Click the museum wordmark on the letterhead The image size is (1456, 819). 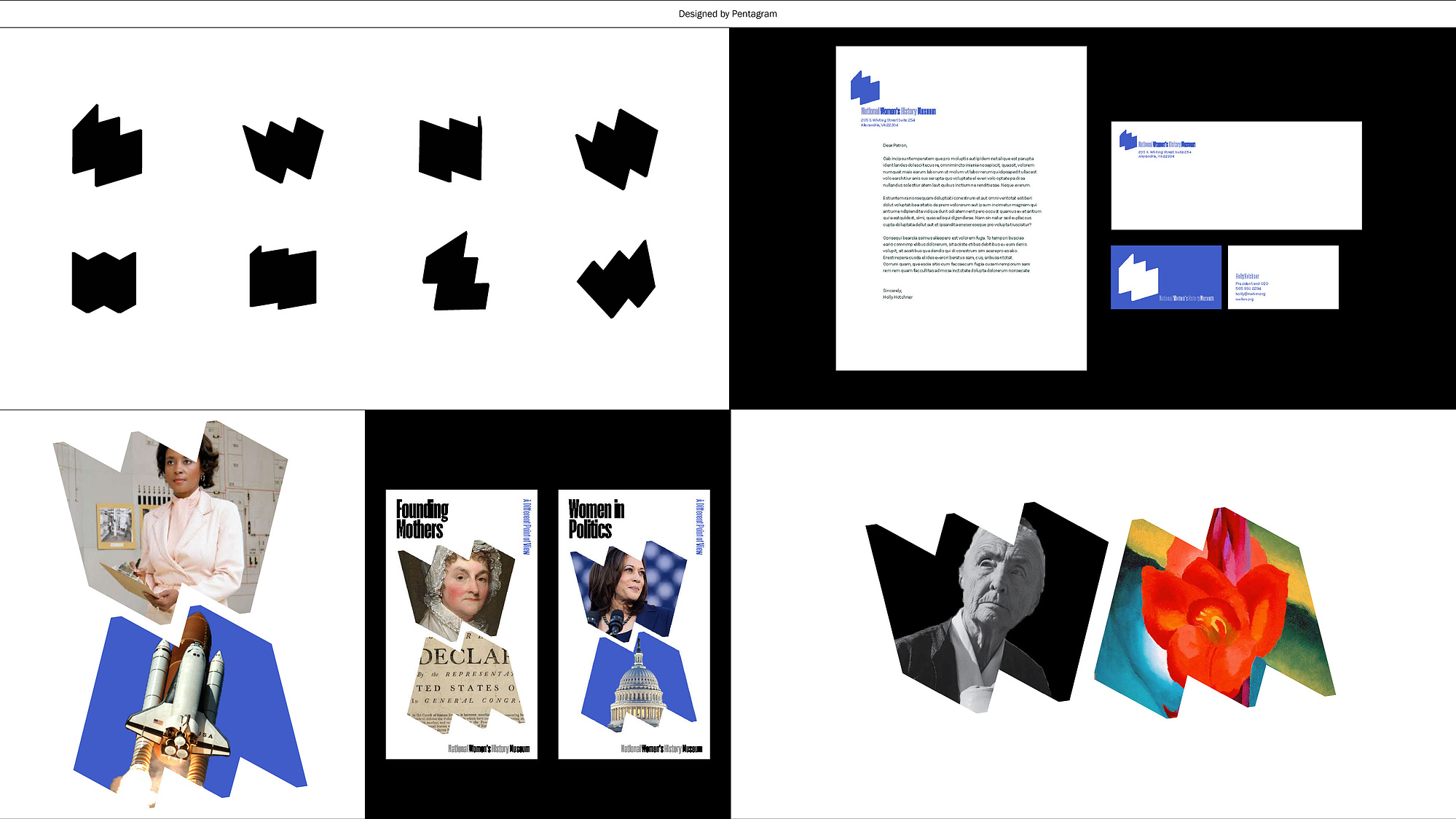pyautogui.click(x=898, y=111)
